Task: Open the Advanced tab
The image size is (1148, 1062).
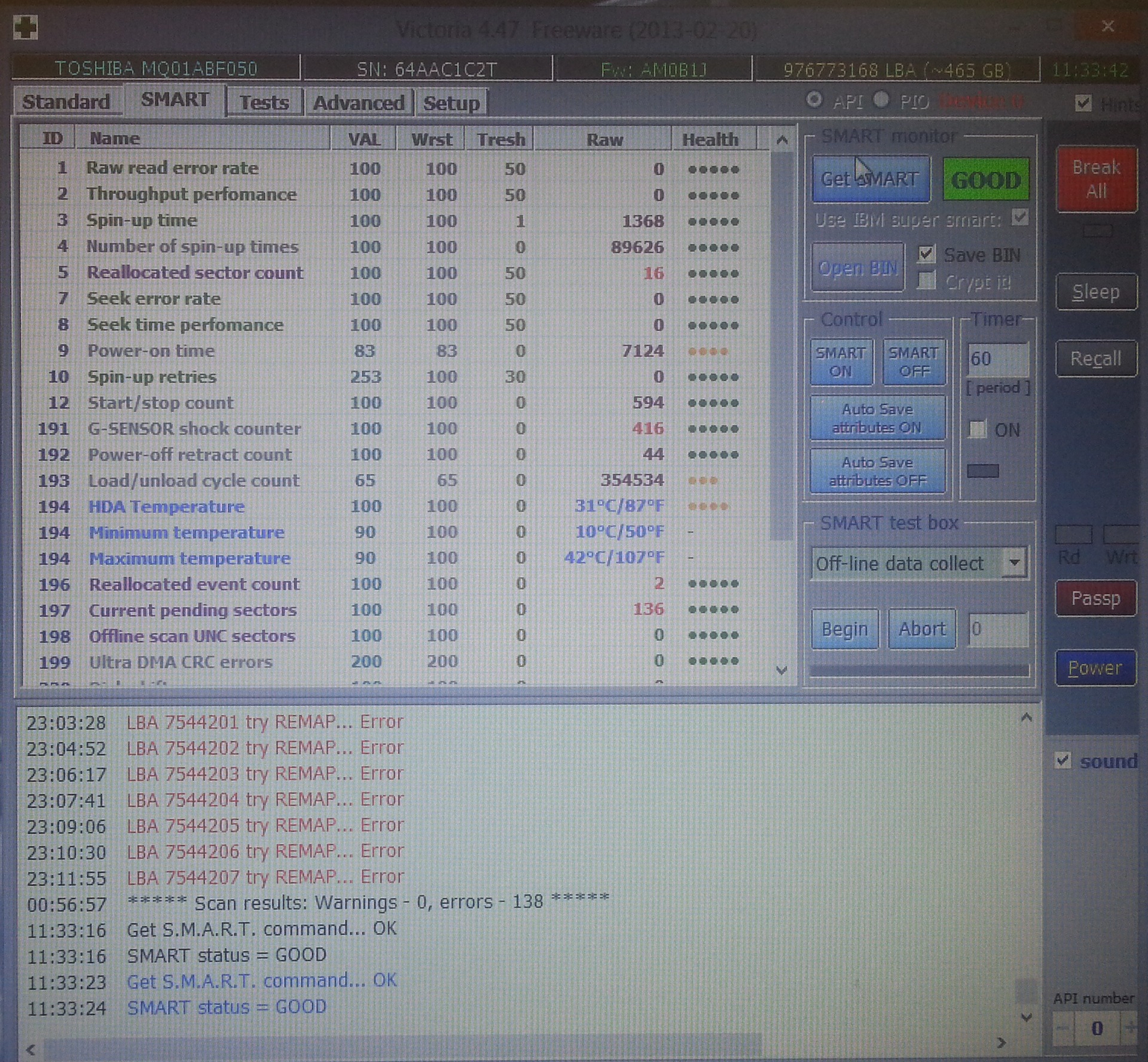Action: [358, 103]
